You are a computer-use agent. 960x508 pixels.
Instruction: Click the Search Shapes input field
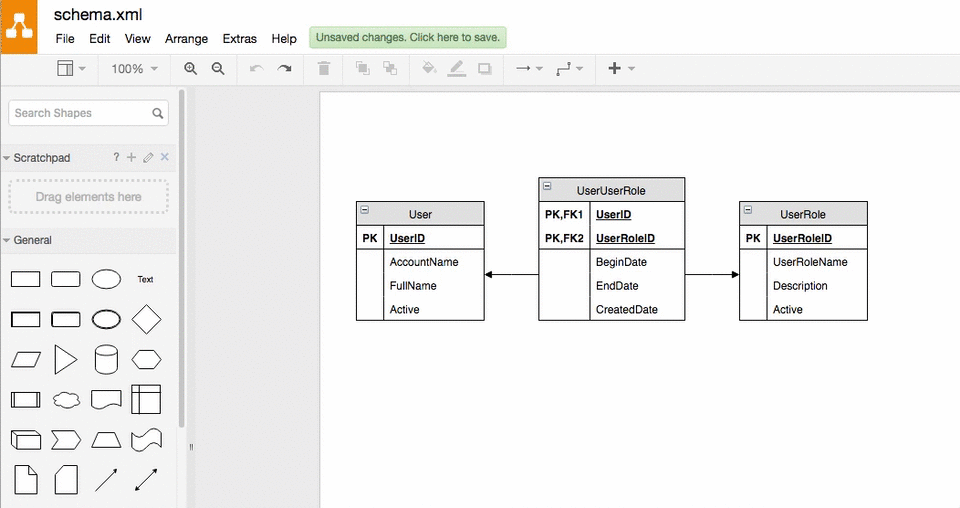[80, 113]
